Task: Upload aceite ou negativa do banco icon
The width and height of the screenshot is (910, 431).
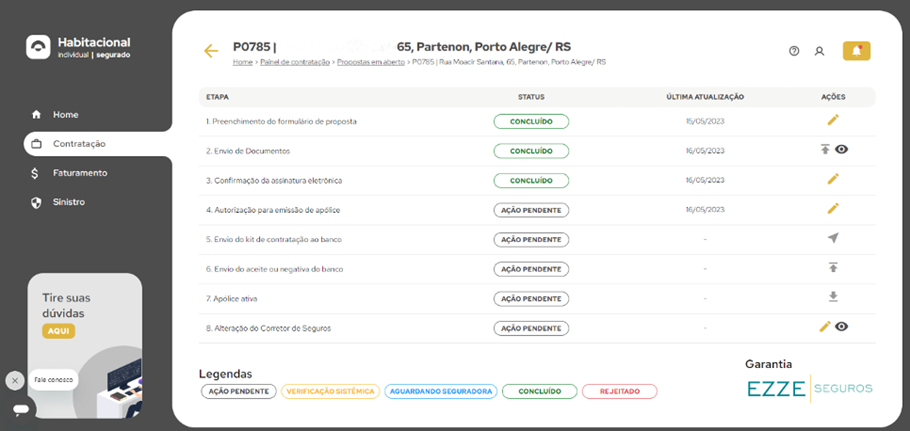Action: pos(833,267)
